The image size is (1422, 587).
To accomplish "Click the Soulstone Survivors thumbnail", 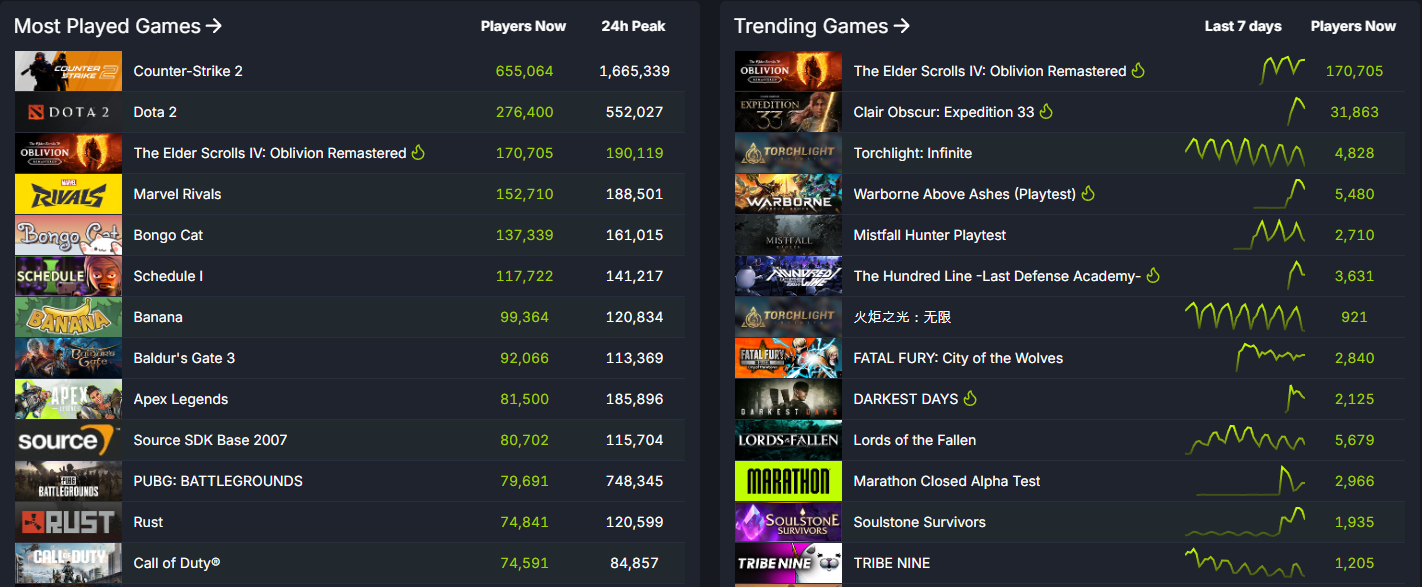I will click(788, 522).
